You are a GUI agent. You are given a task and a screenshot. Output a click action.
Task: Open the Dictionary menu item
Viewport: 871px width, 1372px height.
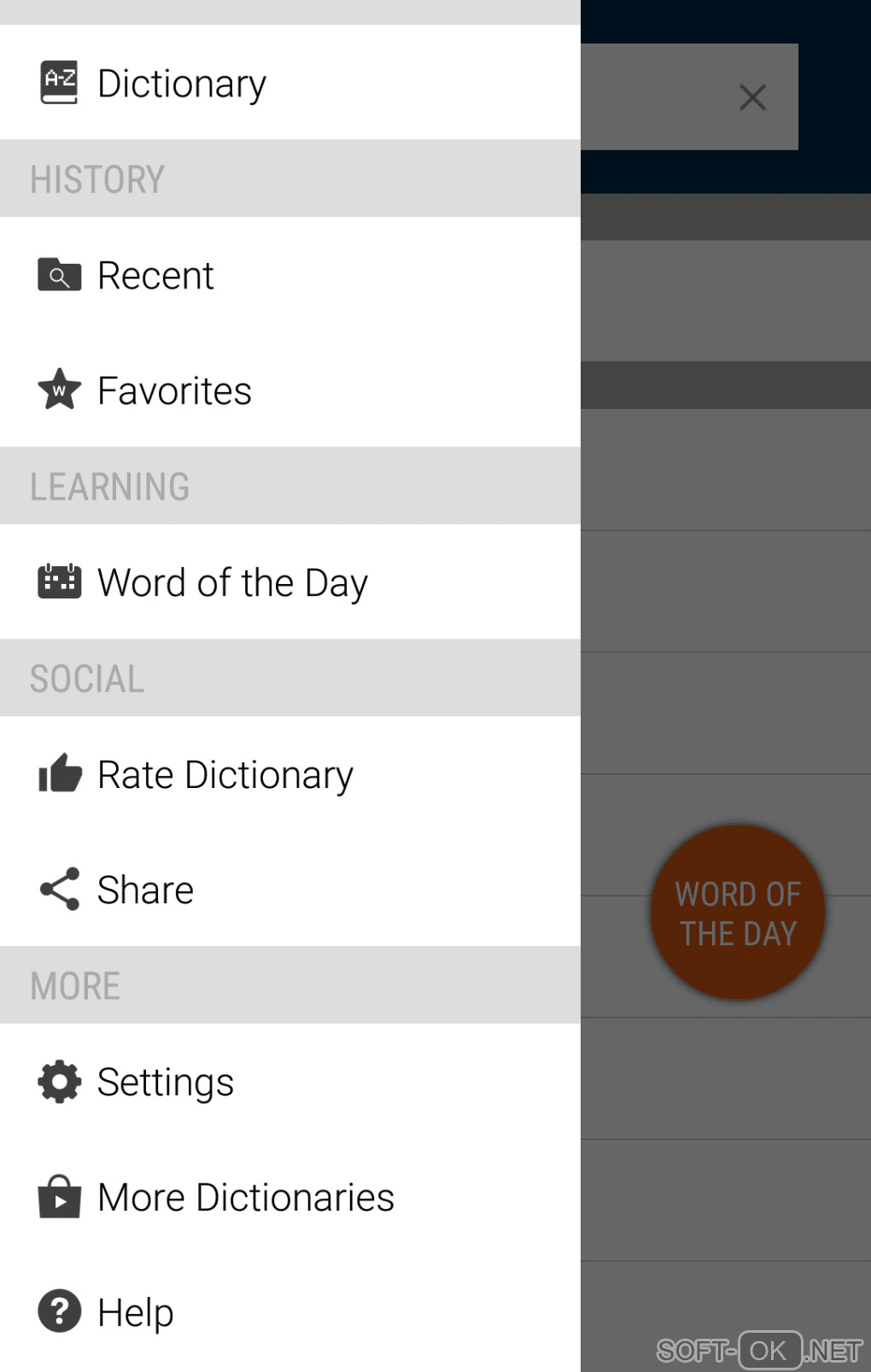182,84
